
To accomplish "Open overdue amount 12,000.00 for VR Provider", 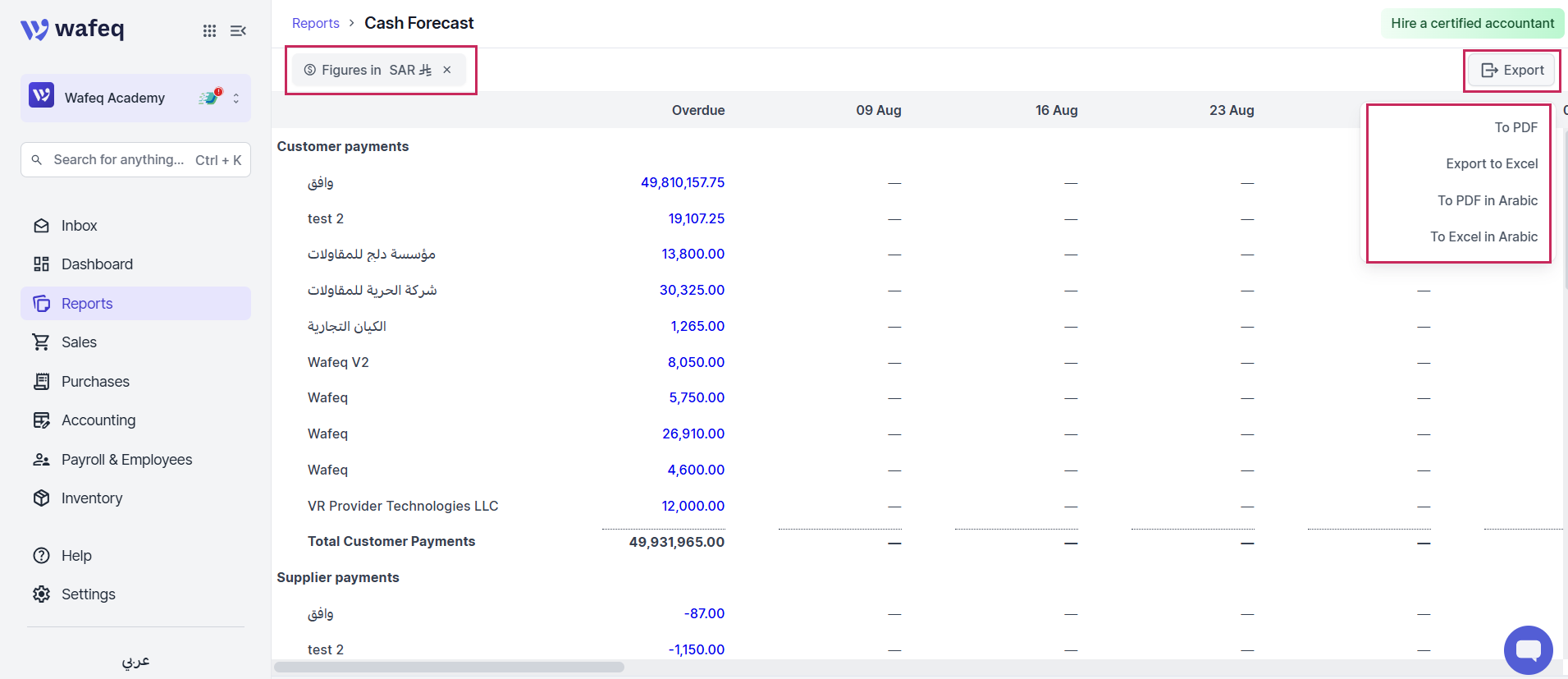I will click(693, 506).
